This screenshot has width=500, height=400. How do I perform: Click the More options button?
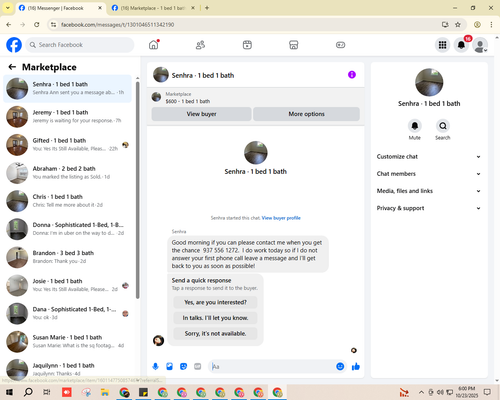[306, 114]
